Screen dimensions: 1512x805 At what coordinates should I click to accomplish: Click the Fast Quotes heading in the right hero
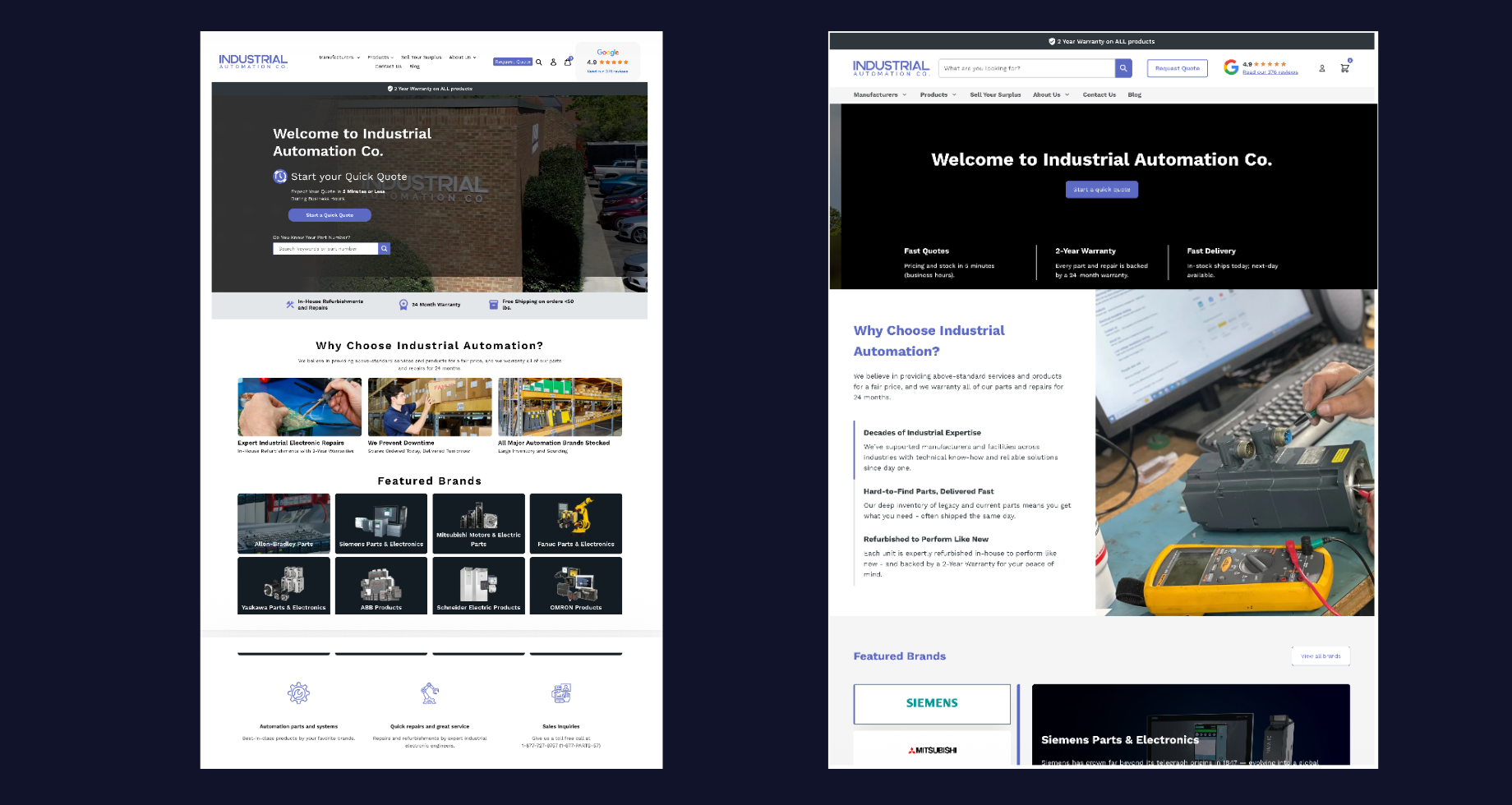pyautogui.click(x=926, y=251)
